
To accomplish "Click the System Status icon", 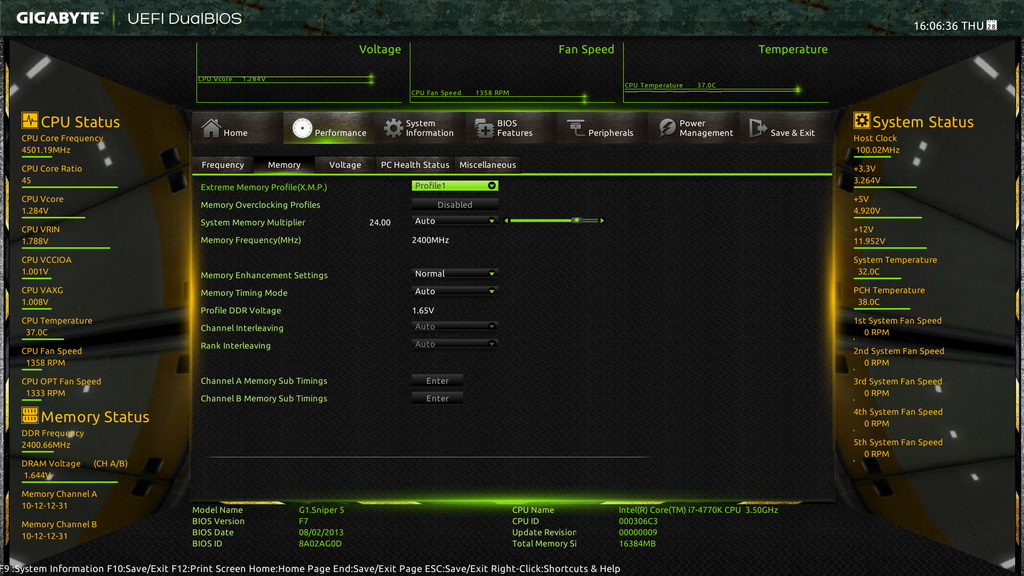I will click(x=861, y=120).
